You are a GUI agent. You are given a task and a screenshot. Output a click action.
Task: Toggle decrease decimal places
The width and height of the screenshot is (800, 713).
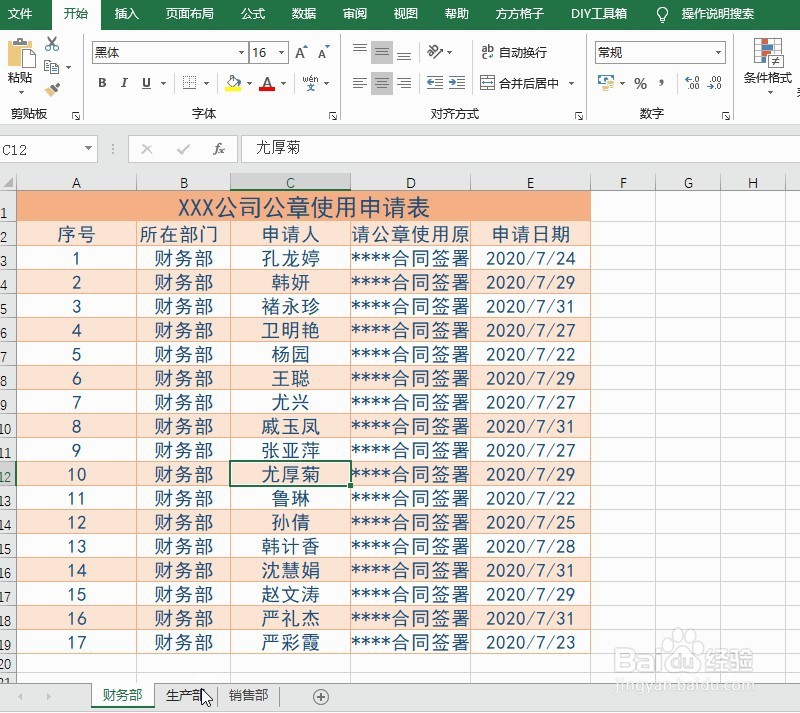pyautogui.click(x=714, y=82)
